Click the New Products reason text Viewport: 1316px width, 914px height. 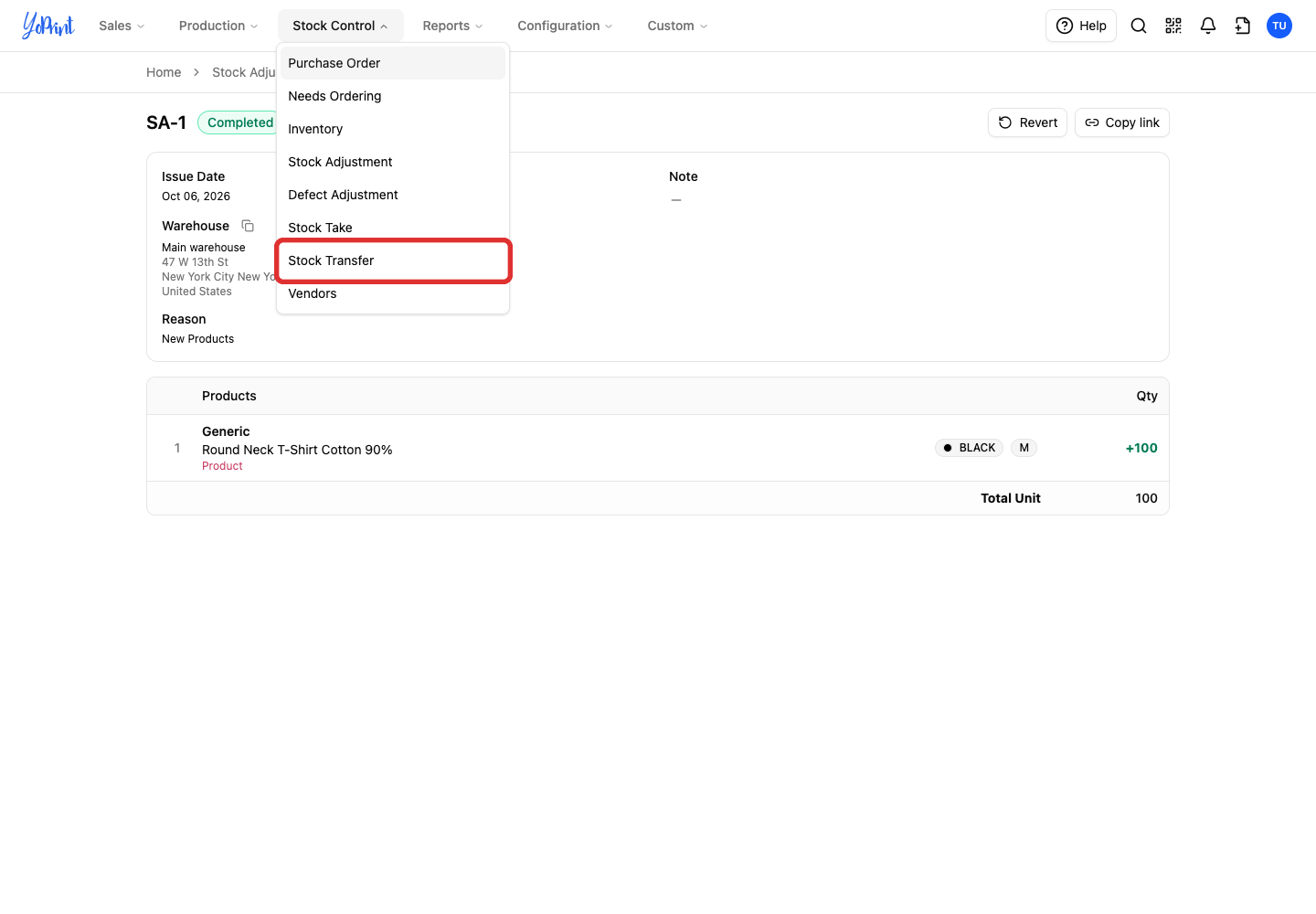[x=197, y=339]
